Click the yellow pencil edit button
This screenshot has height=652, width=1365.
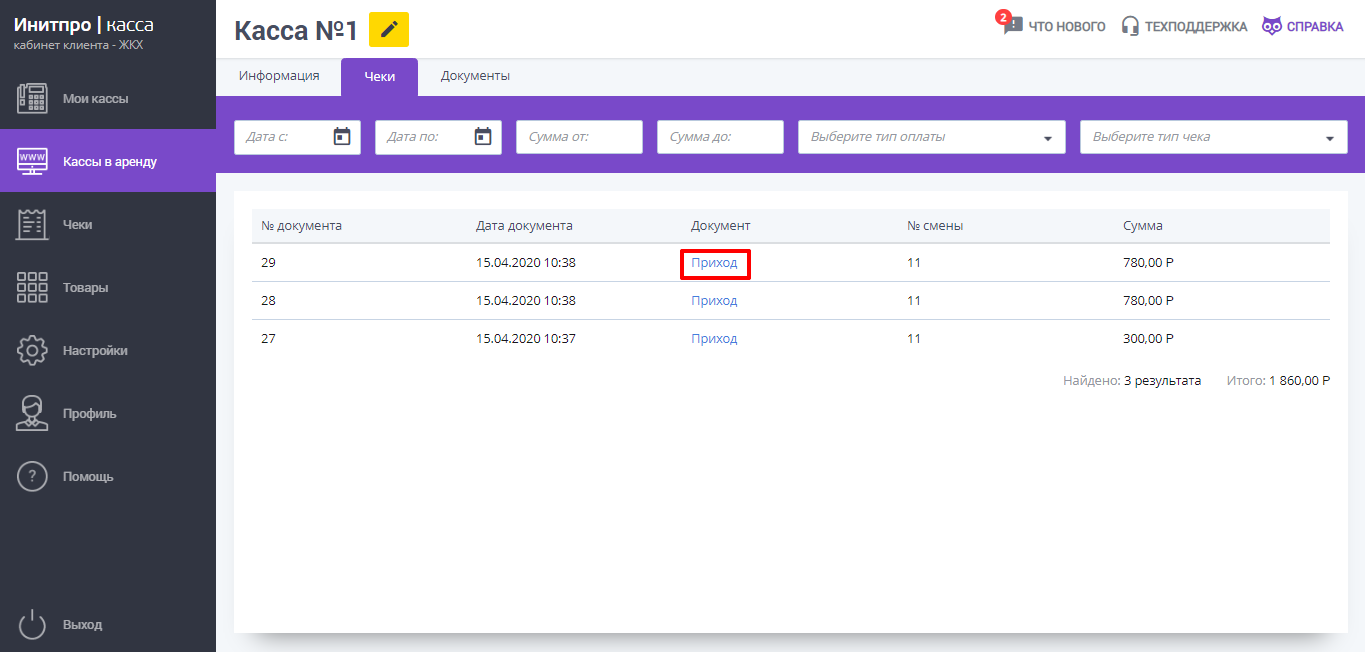[x=389, y=30]
